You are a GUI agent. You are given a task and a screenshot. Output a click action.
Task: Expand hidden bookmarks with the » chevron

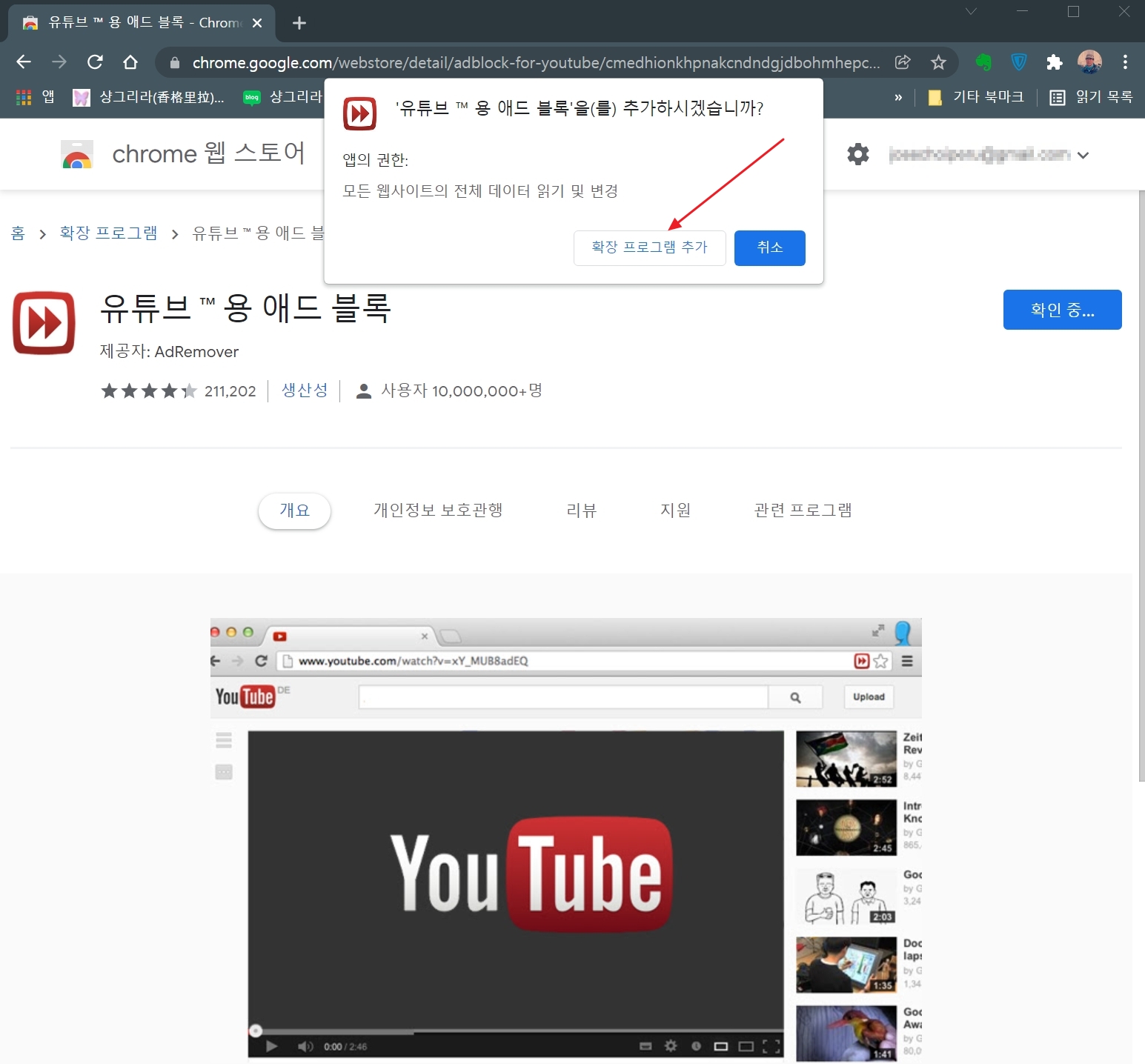coord(898,97)
